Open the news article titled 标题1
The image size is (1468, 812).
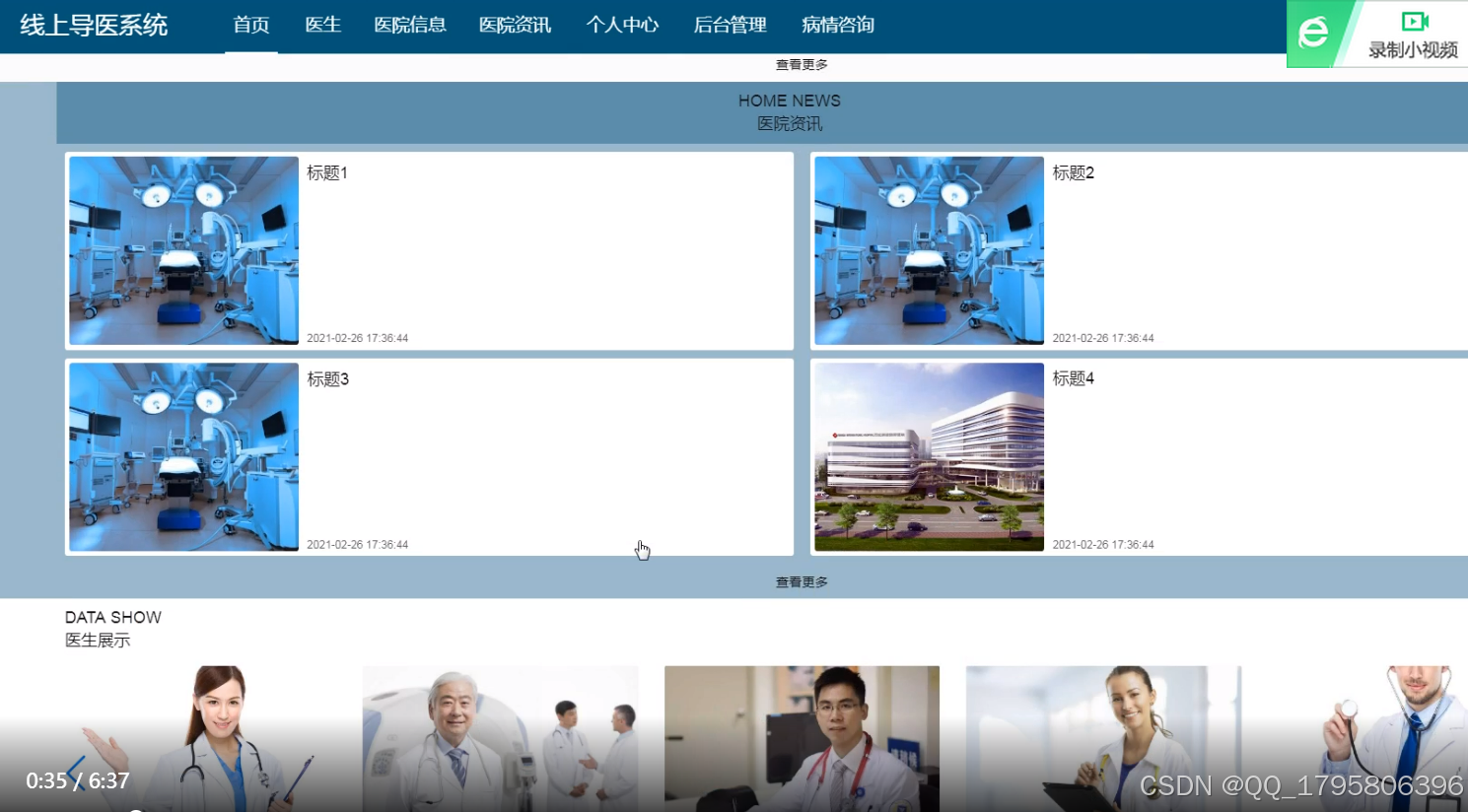pyautogui.click(x=326, y=172)
